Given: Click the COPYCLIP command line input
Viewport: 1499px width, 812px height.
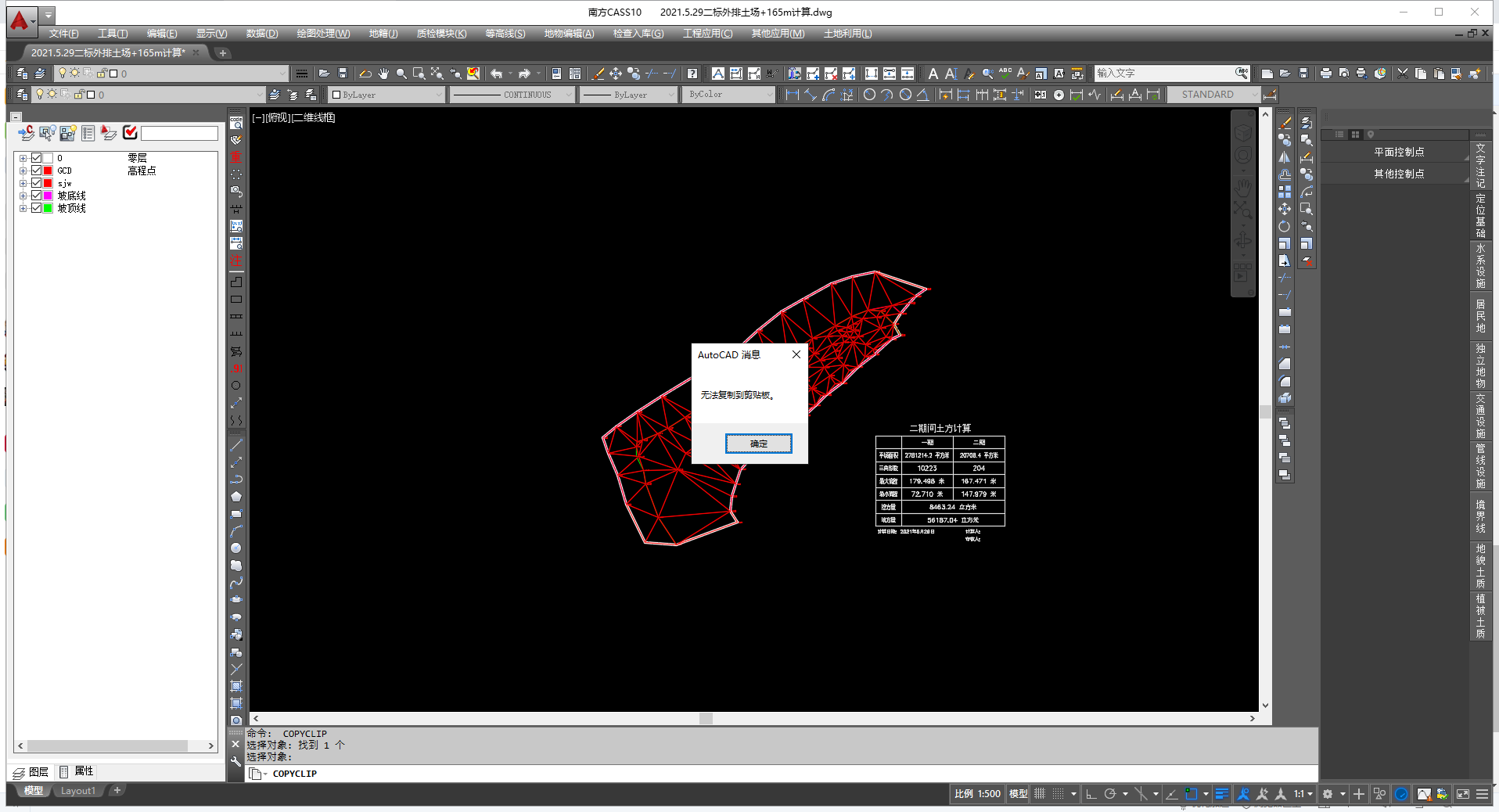Looking at the screenshot, I should click(x=782, y=774).
